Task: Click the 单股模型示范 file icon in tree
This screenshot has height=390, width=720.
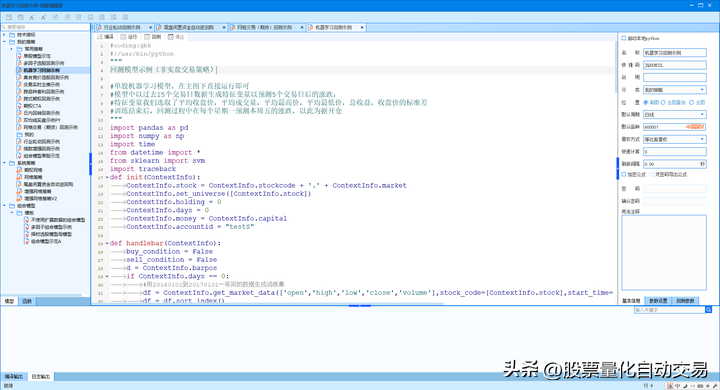Action: click(19, 56)
